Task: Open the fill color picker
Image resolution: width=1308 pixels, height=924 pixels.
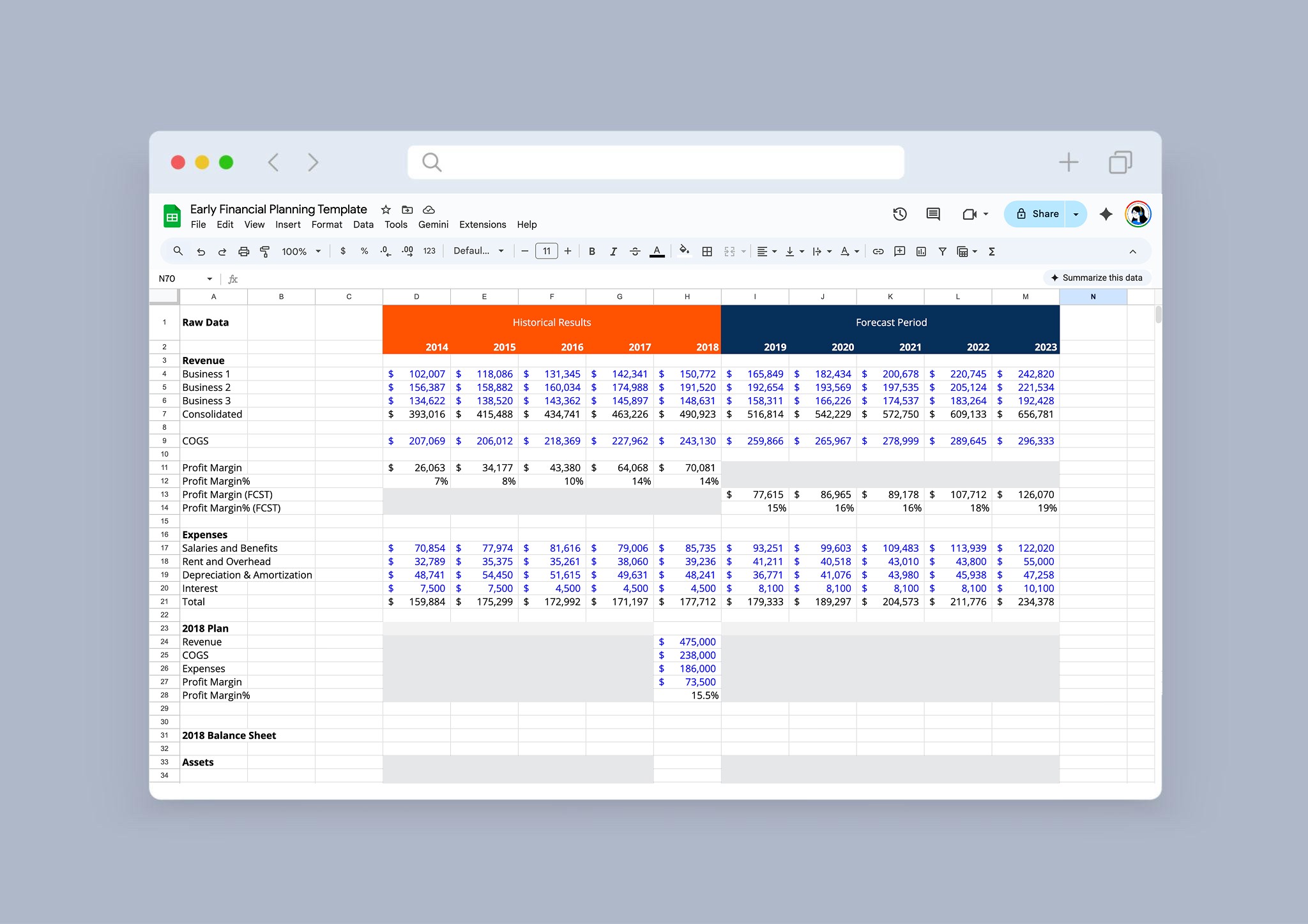Action: (684, 251)
